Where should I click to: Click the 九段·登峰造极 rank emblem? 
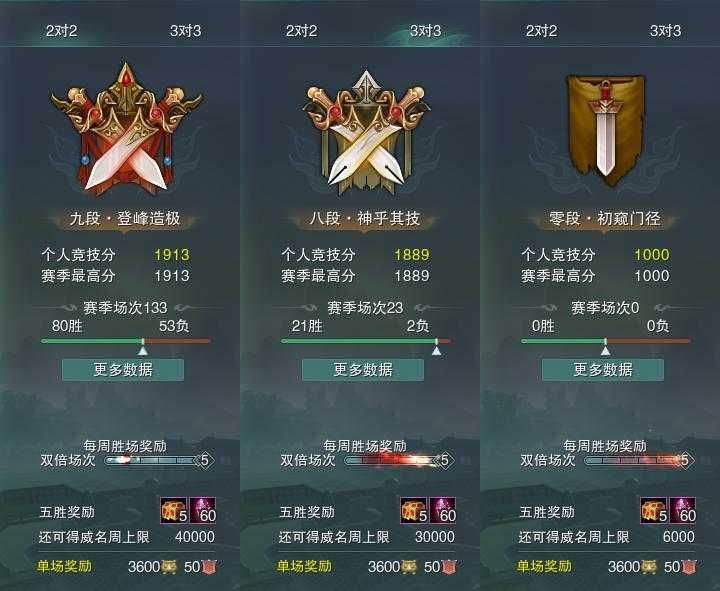pyautogui.click(x=126, y=128)
